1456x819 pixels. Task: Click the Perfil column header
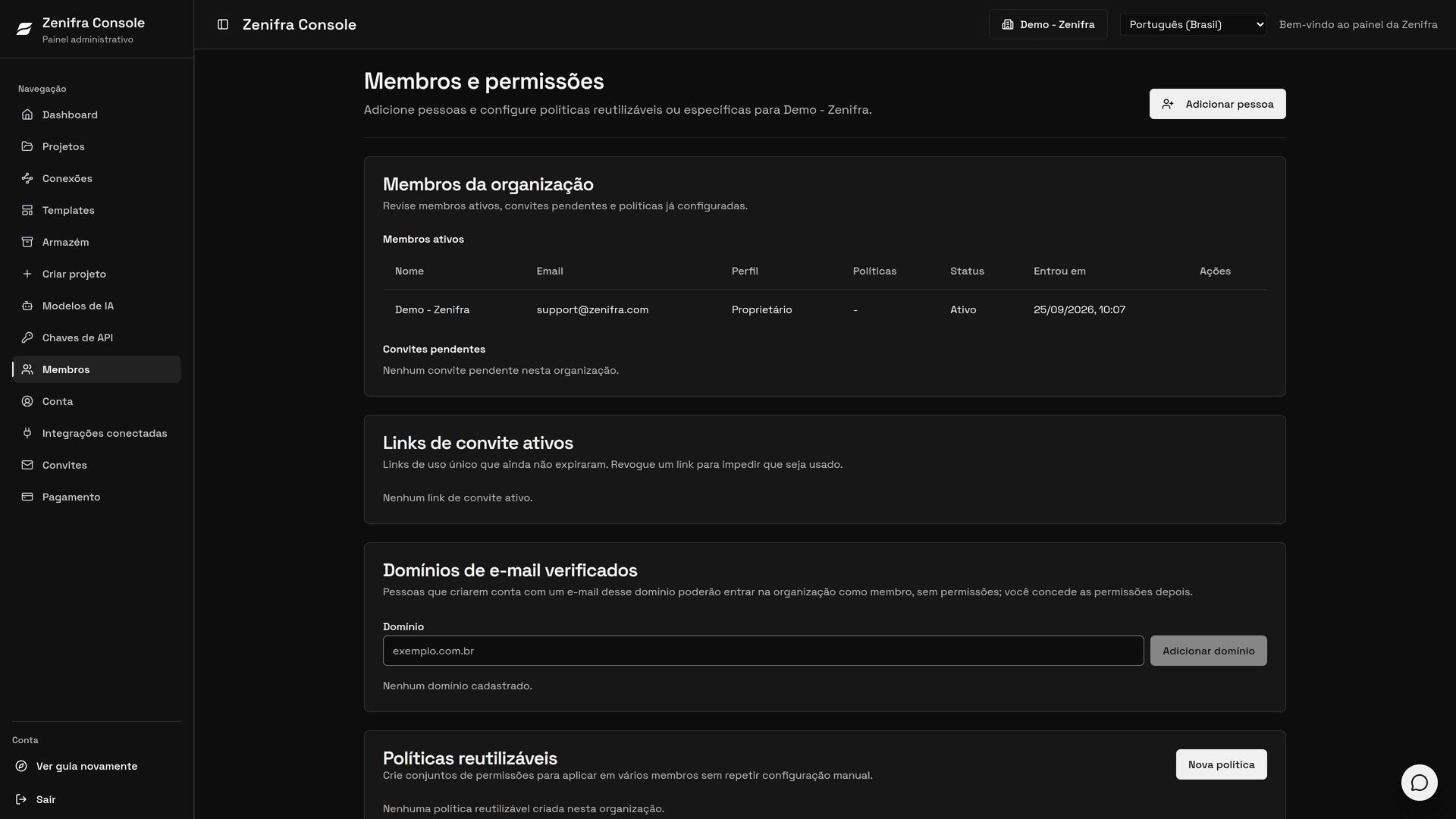(745, 271)
